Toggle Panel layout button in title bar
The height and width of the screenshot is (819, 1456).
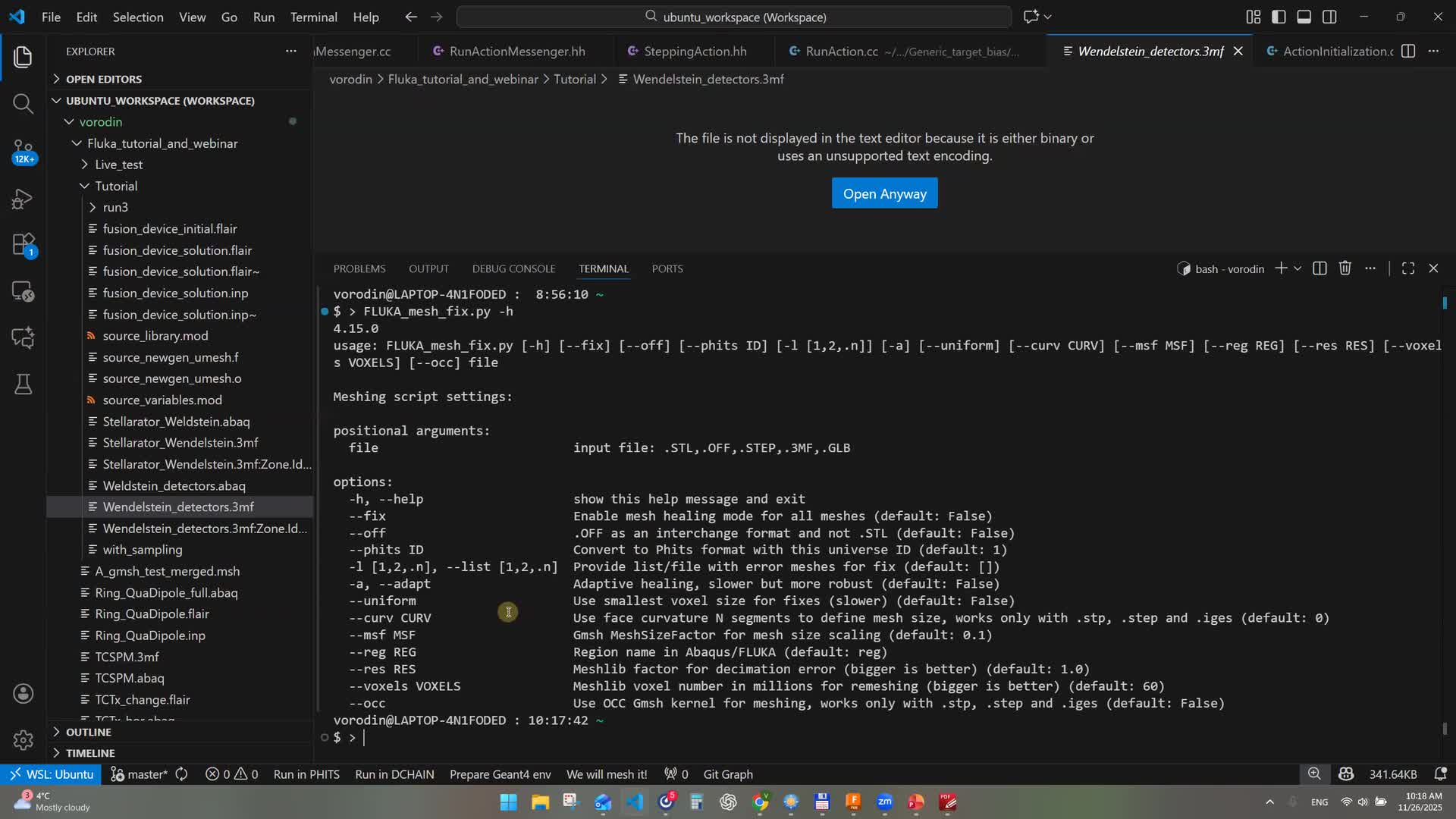click(1304, 17)
